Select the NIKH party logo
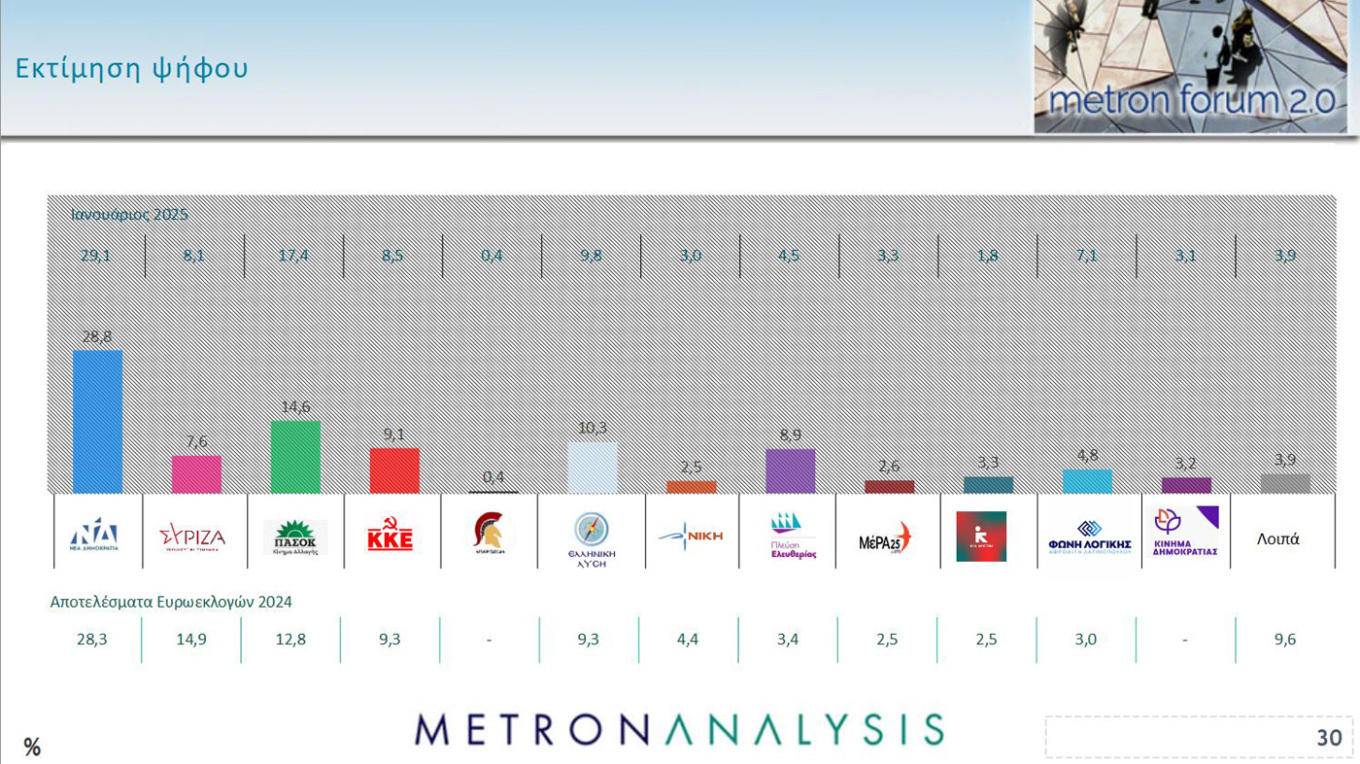 coord(691,535)
